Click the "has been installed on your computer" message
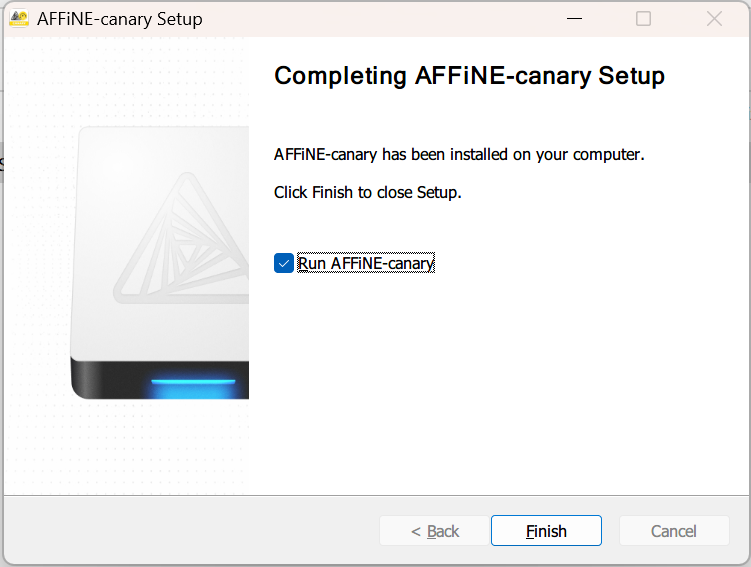 pos(459,155)
